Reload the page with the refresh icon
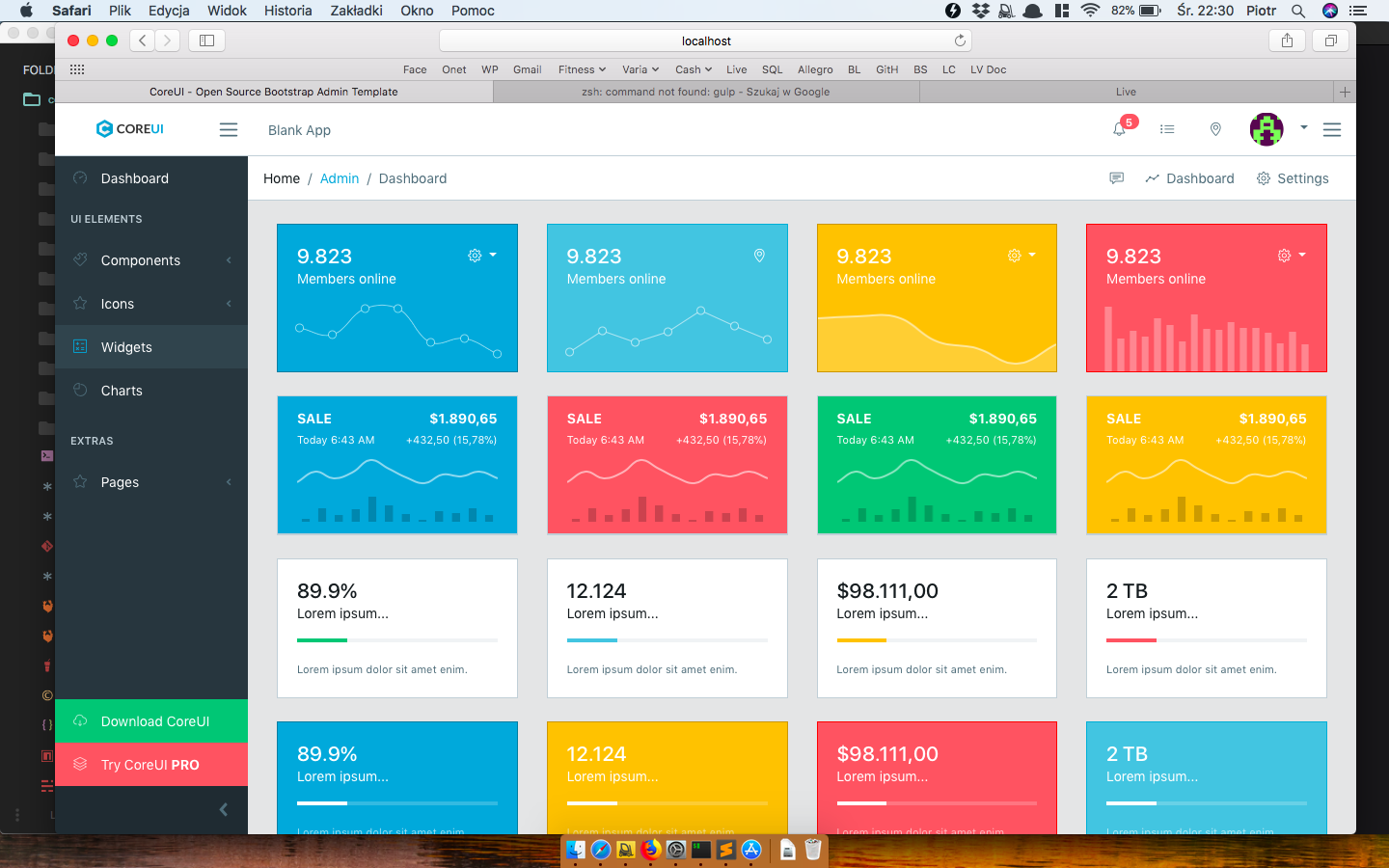 pos(960,41)
